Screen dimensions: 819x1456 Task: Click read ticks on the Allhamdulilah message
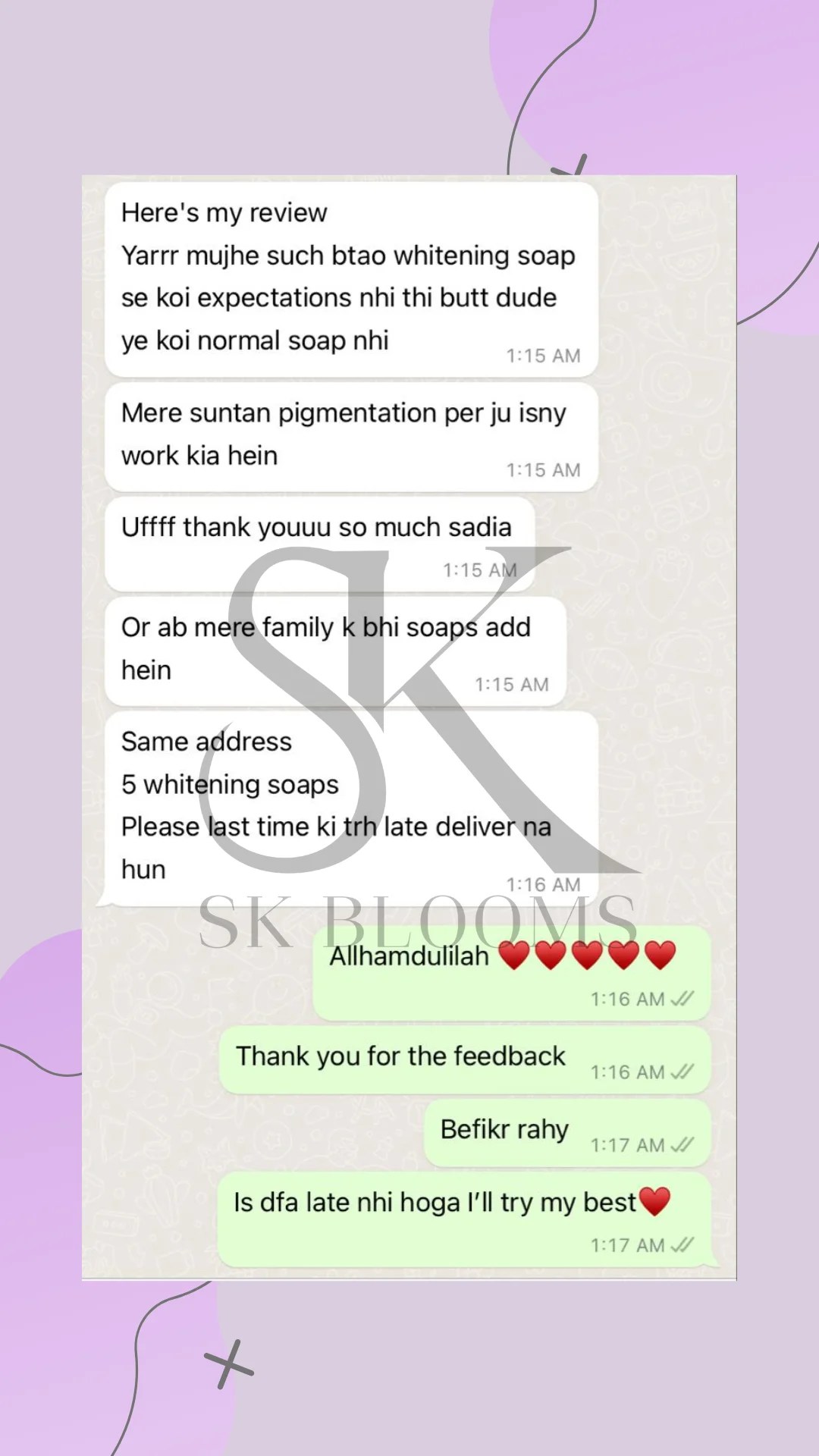pyautogui.click(x=682, y=999)
